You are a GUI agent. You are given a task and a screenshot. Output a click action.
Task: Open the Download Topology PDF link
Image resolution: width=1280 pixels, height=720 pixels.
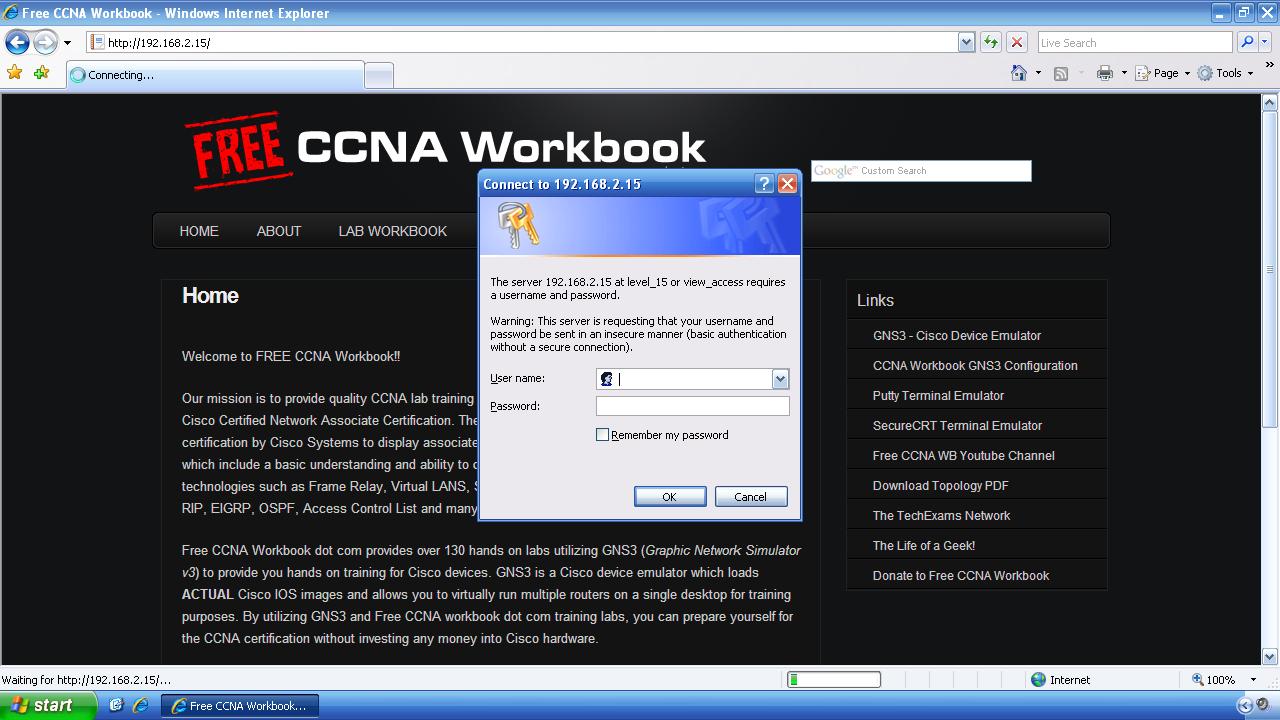pyautogui.click(x=940, y=486)
